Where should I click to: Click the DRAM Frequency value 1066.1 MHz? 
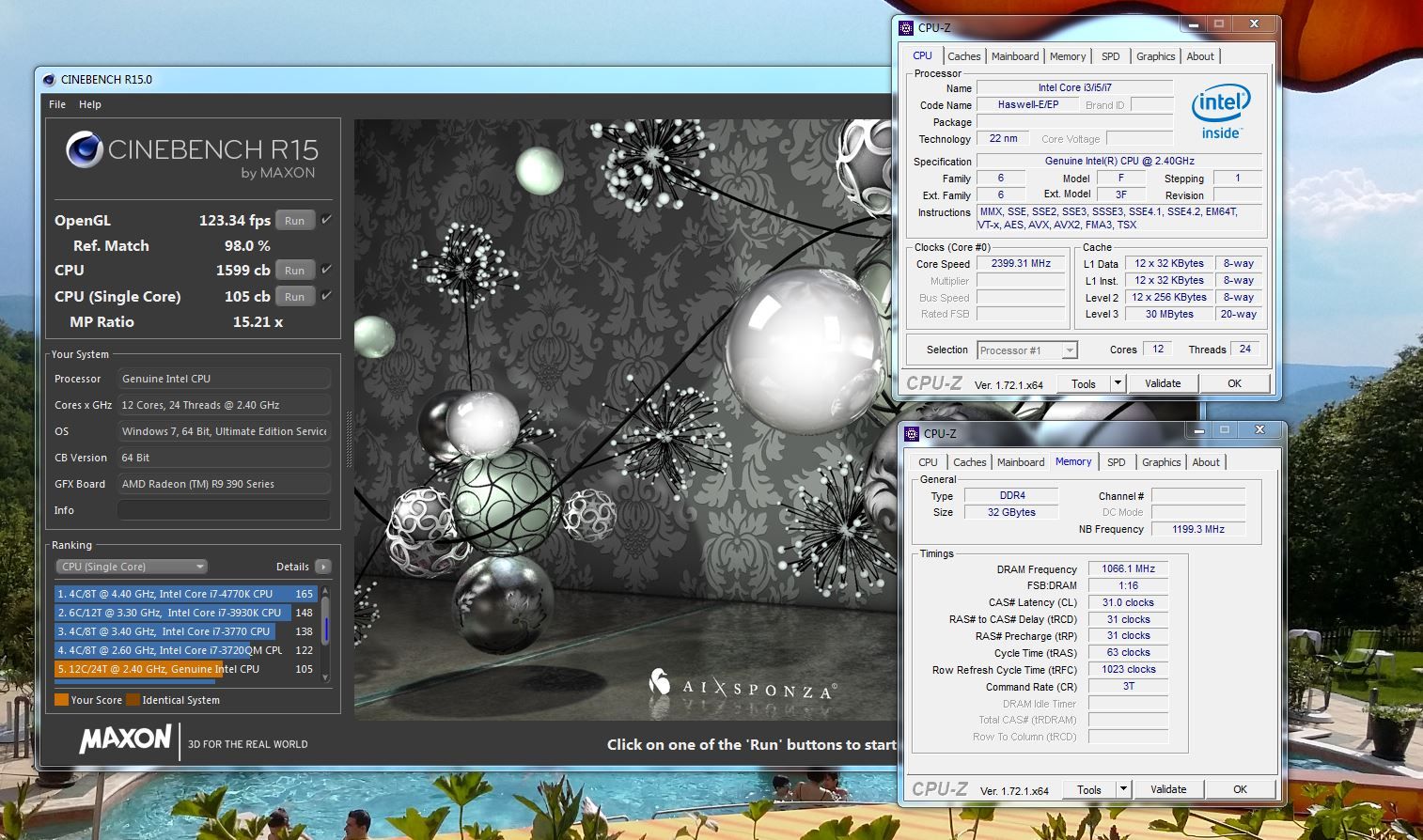(x=1128, y=568)
